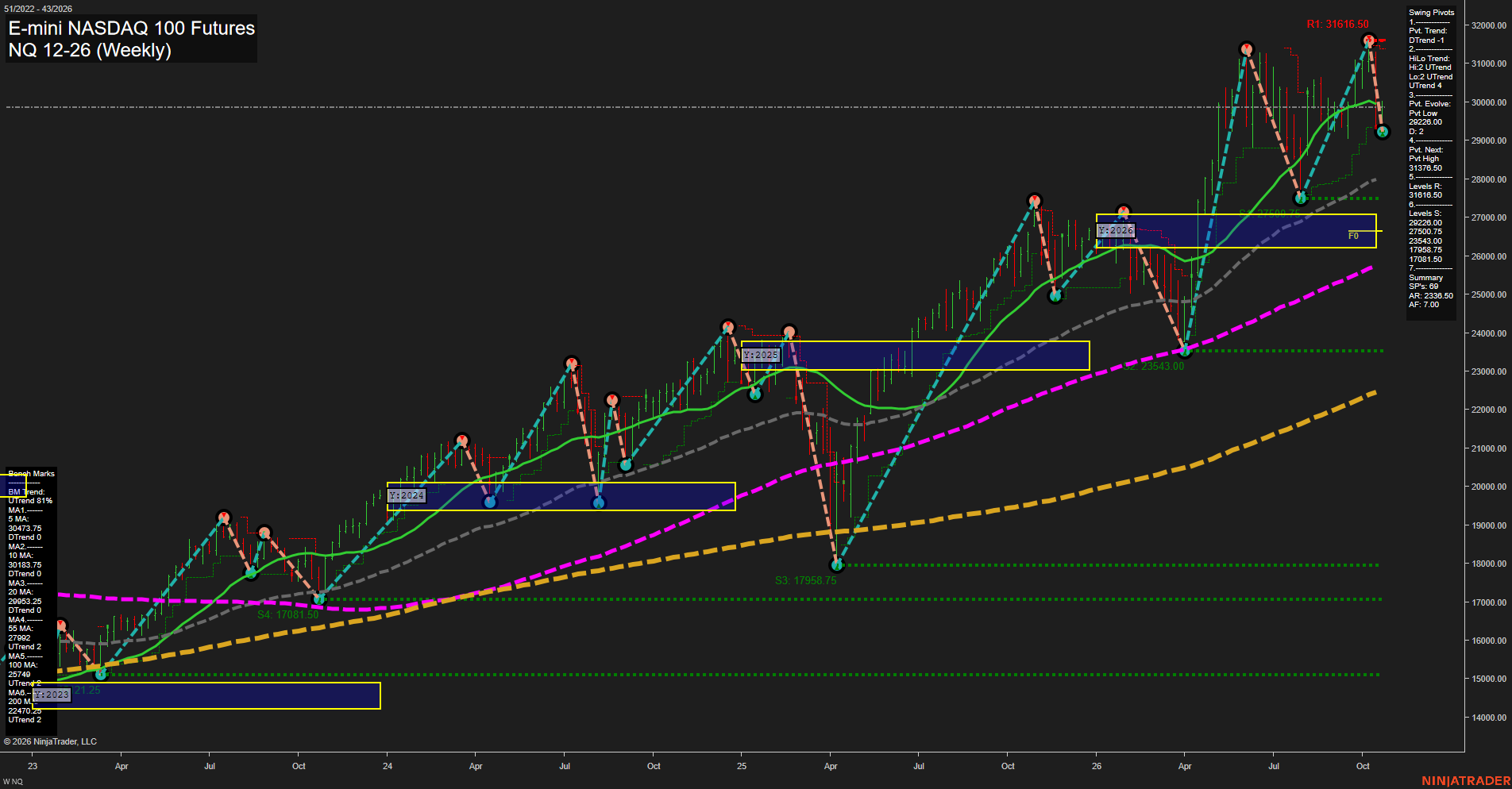Select the NQ 12-26 (Weekly) subtitle

[90, 50]
